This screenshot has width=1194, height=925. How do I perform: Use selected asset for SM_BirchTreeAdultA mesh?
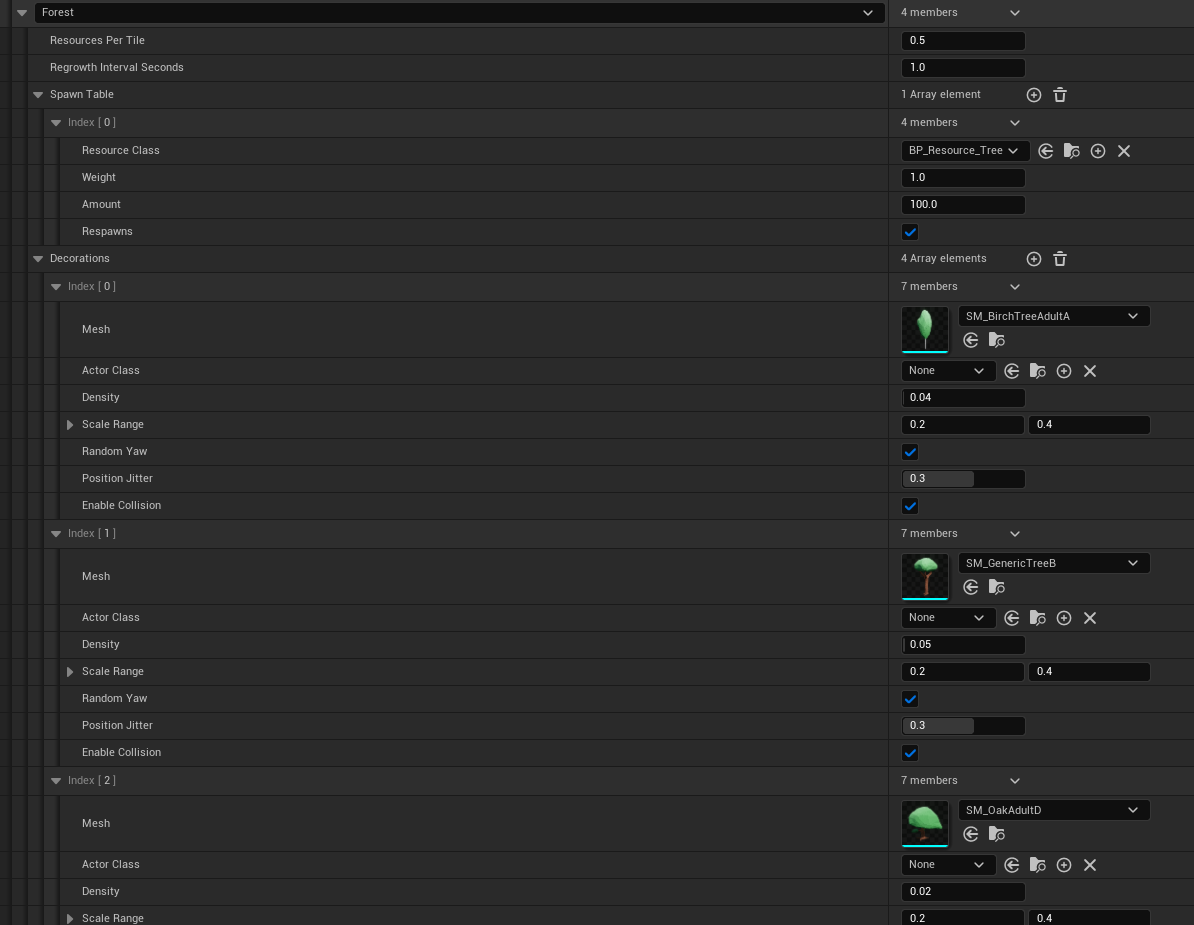970,340
